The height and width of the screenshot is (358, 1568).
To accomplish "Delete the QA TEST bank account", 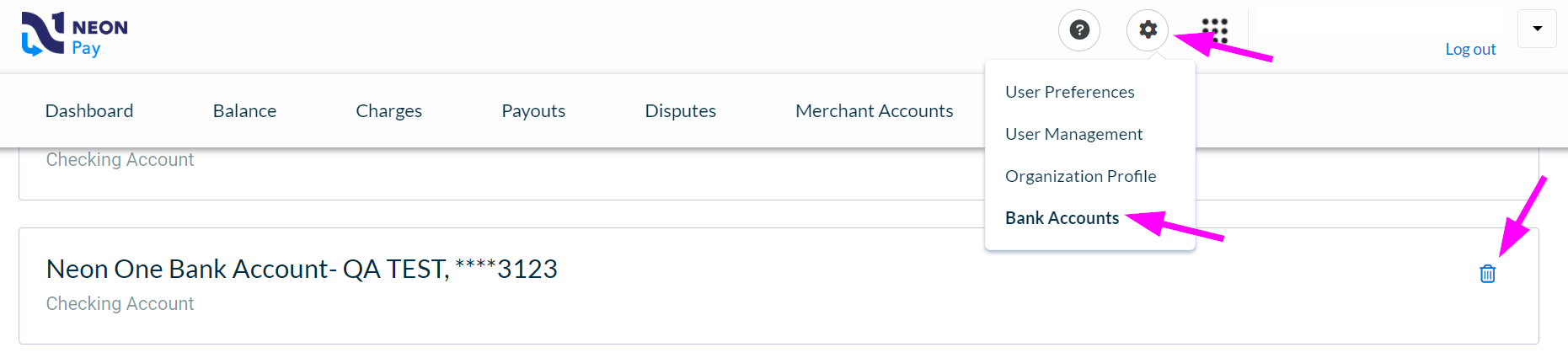I will (1488, 274).
